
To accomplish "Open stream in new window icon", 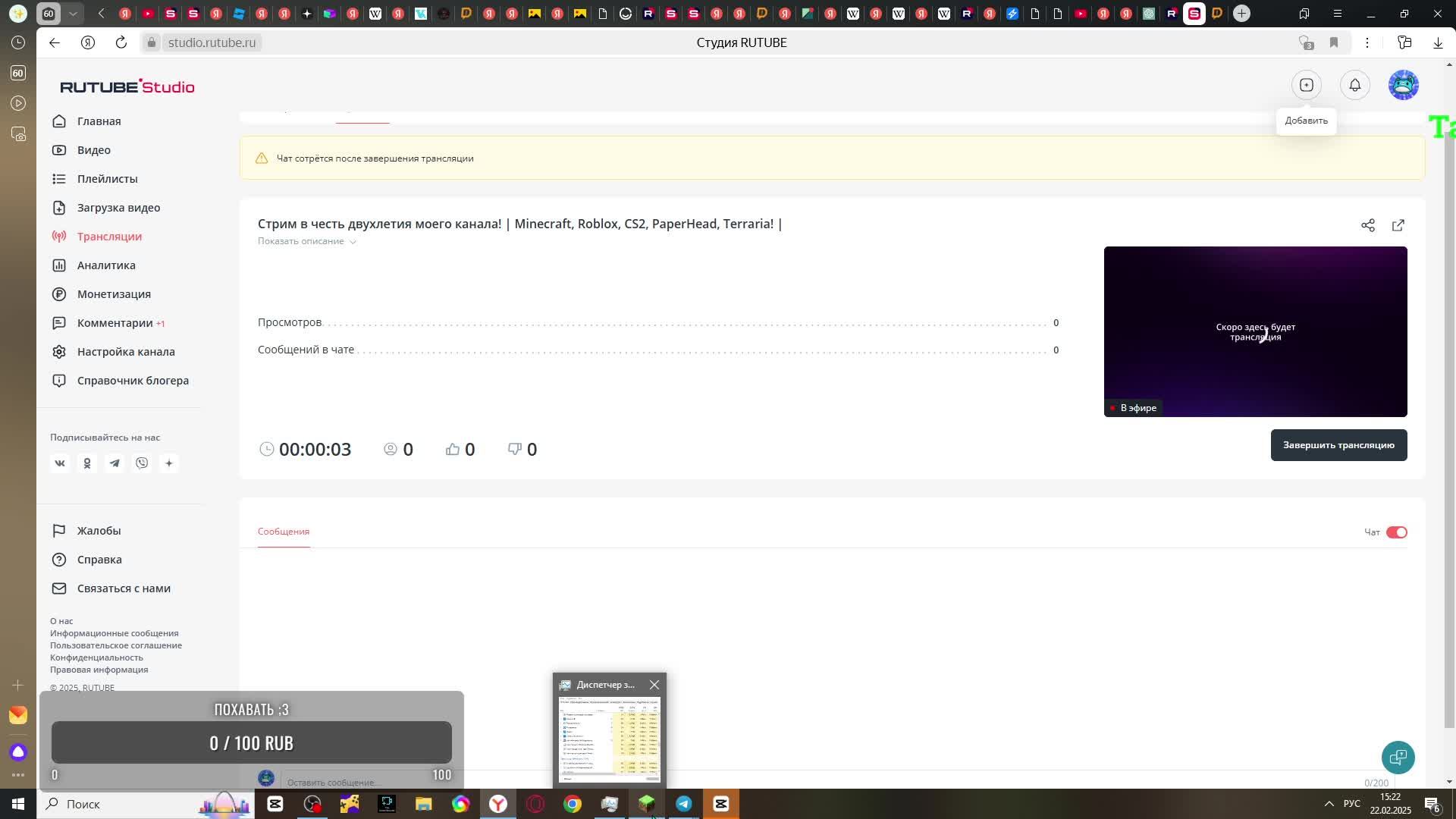I will pyautogui.click(x=1398, y=225).
